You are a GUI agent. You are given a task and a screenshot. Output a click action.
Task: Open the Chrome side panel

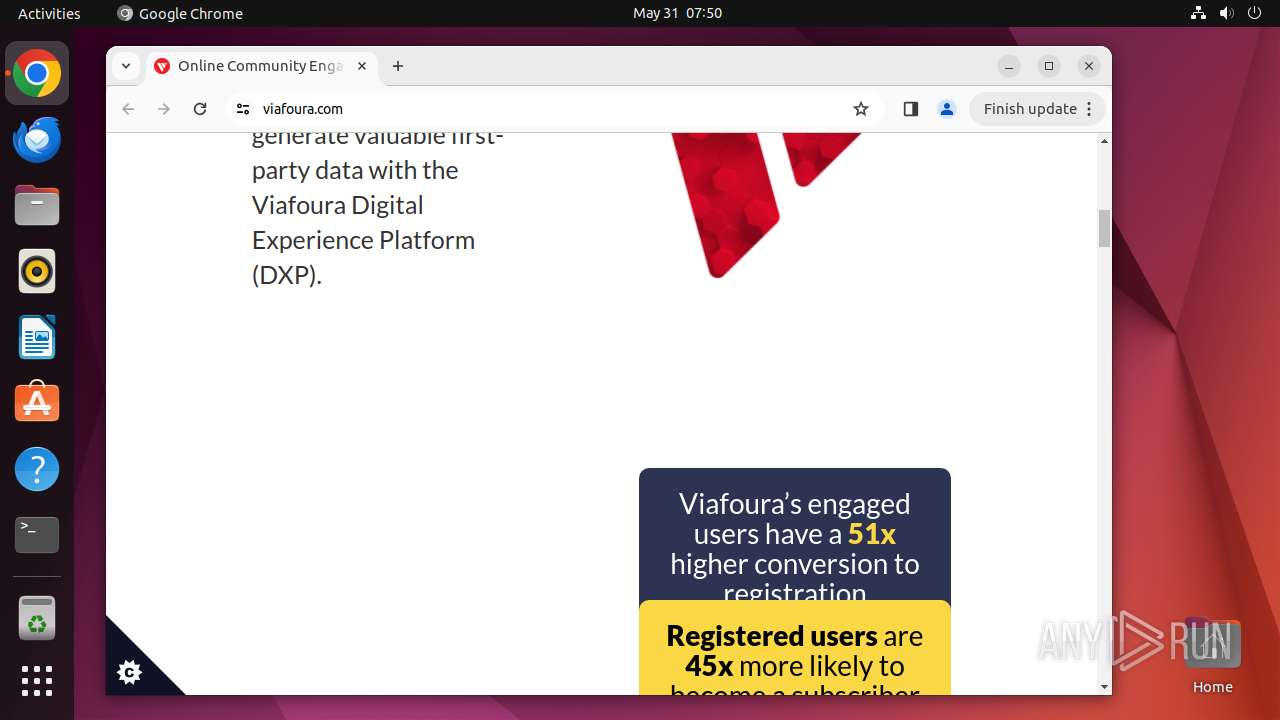pos(910,109)
